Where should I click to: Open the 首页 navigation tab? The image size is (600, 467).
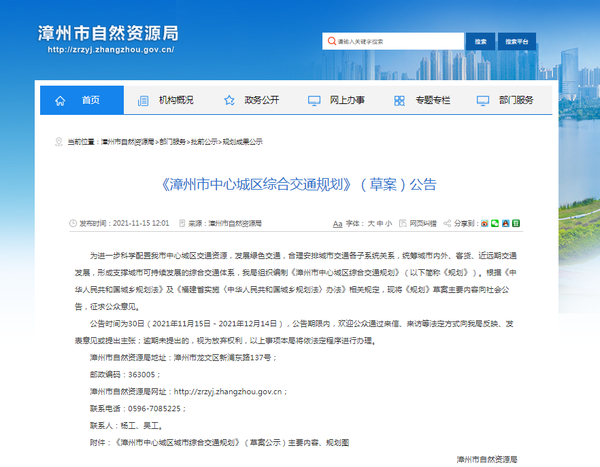(x=82, y=100)
